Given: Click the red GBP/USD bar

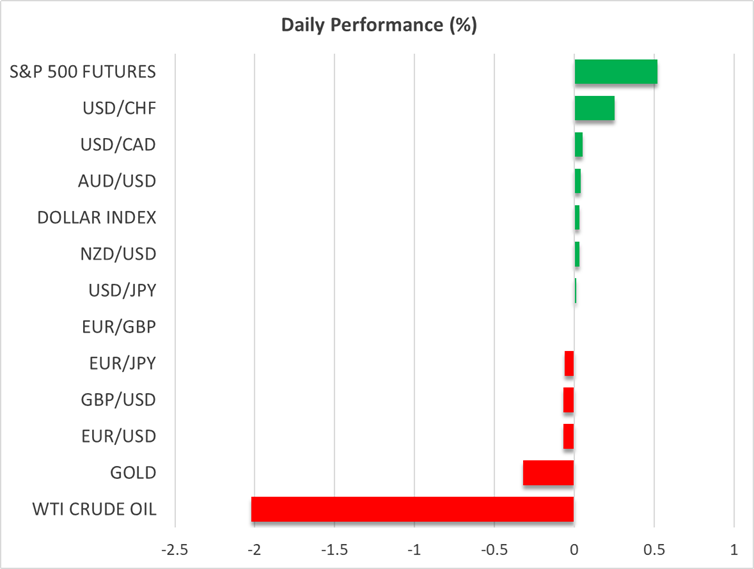Looking at the screenshot, I should point(568,400).
